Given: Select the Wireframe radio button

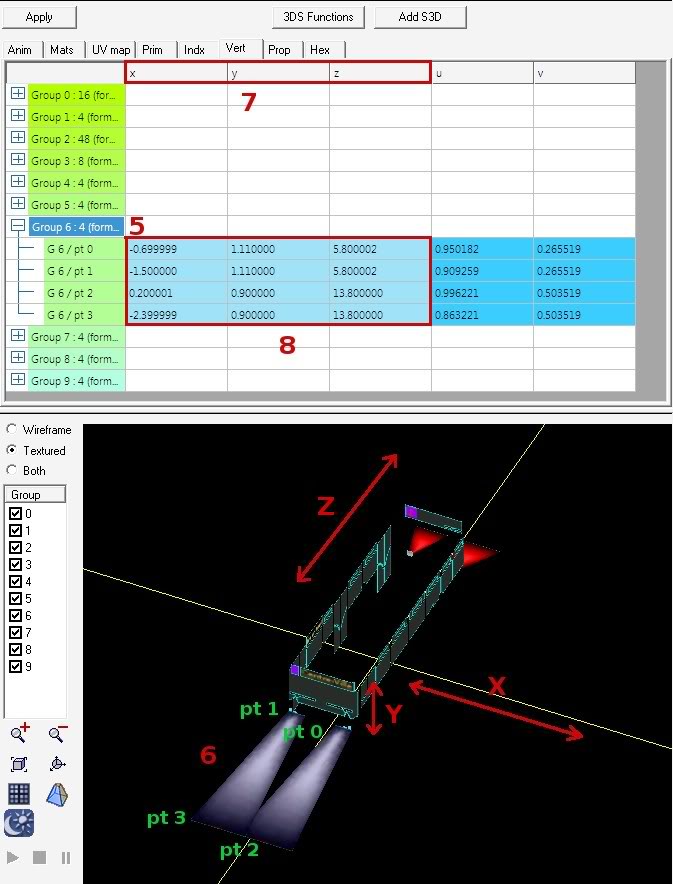Looking at the screenshot, I should click(12, 430).
